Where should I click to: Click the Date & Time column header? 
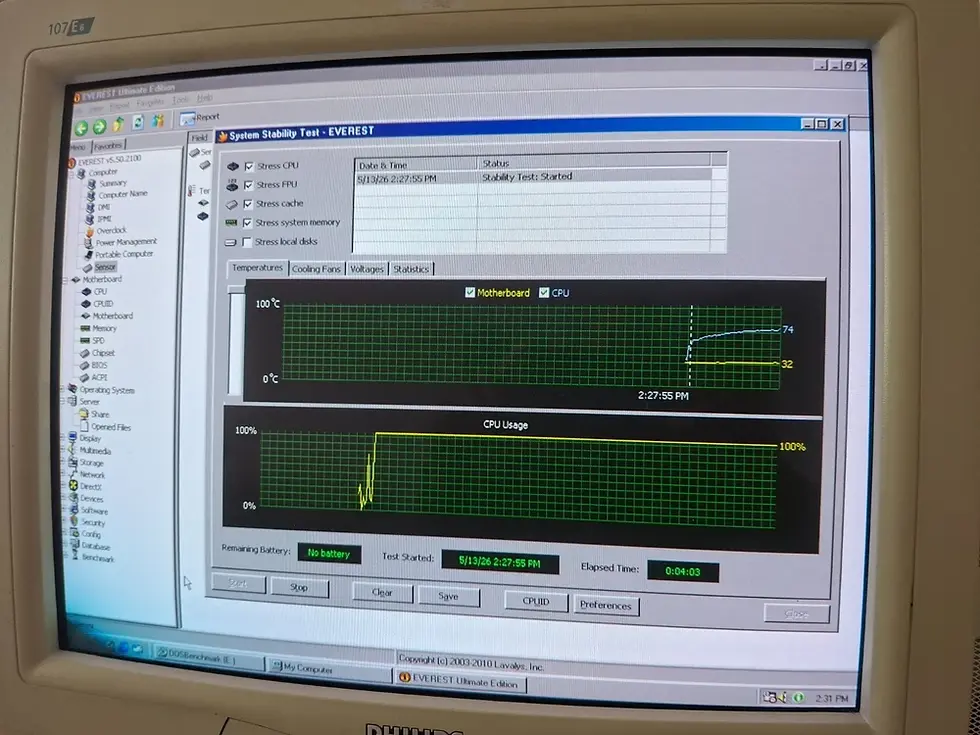pos(416,164)
